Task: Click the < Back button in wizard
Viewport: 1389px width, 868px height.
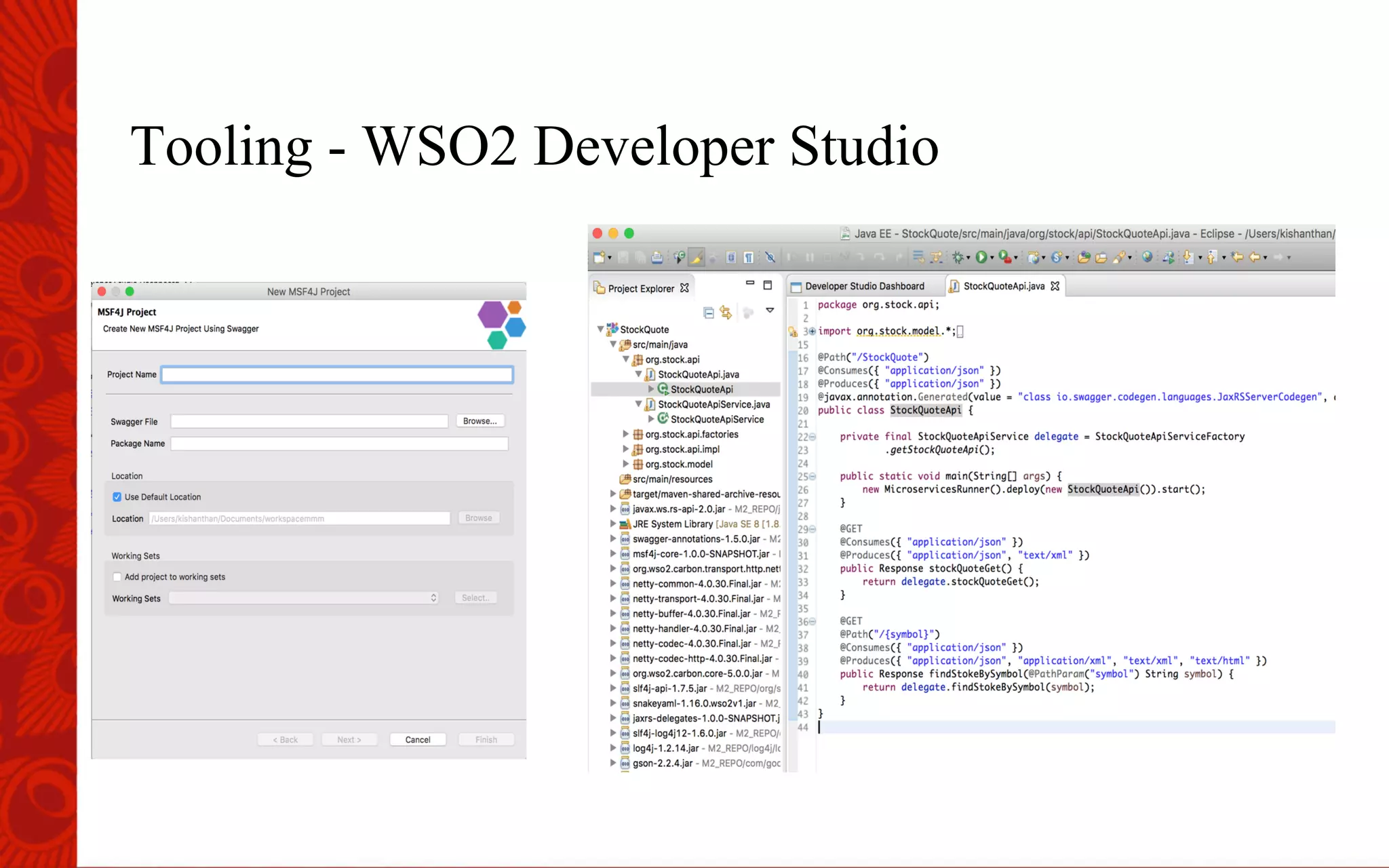Action: (285, 740)
